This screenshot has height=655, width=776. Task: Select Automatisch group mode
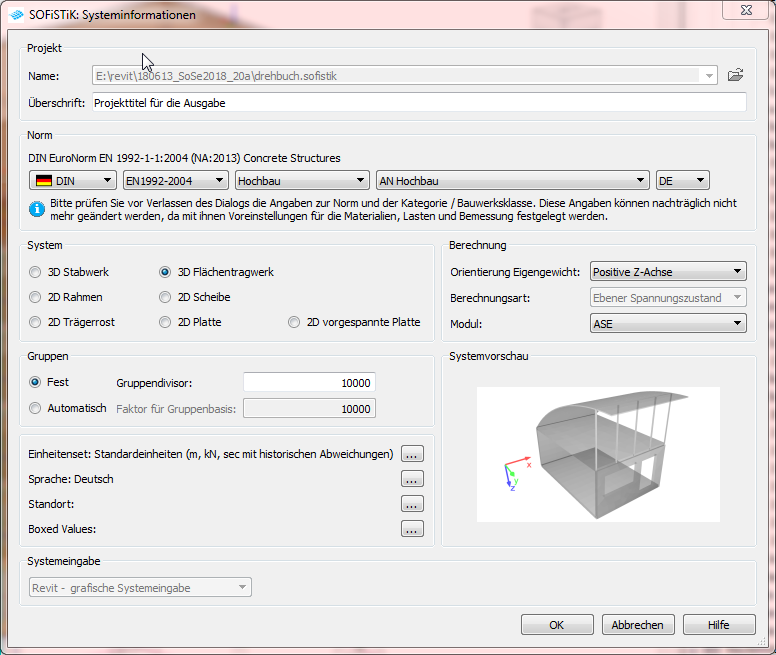coord(37,408)
